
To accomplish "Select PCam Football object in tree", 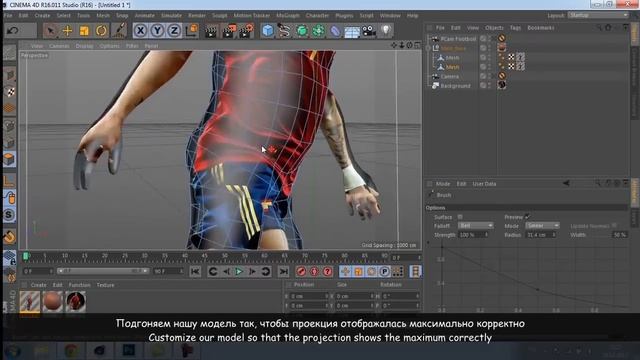I will point(458,39).
